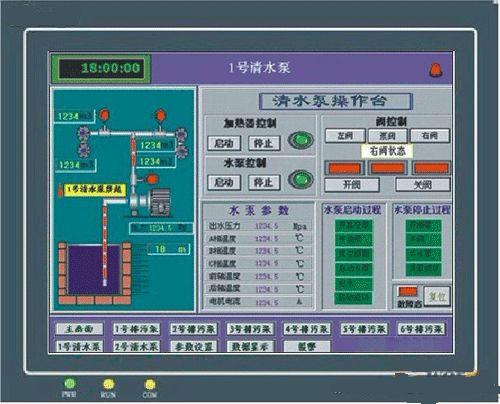The height and width of the screenshot is (404, 500).
Task: Click the PWR status LED
Action: coord(69,383)
